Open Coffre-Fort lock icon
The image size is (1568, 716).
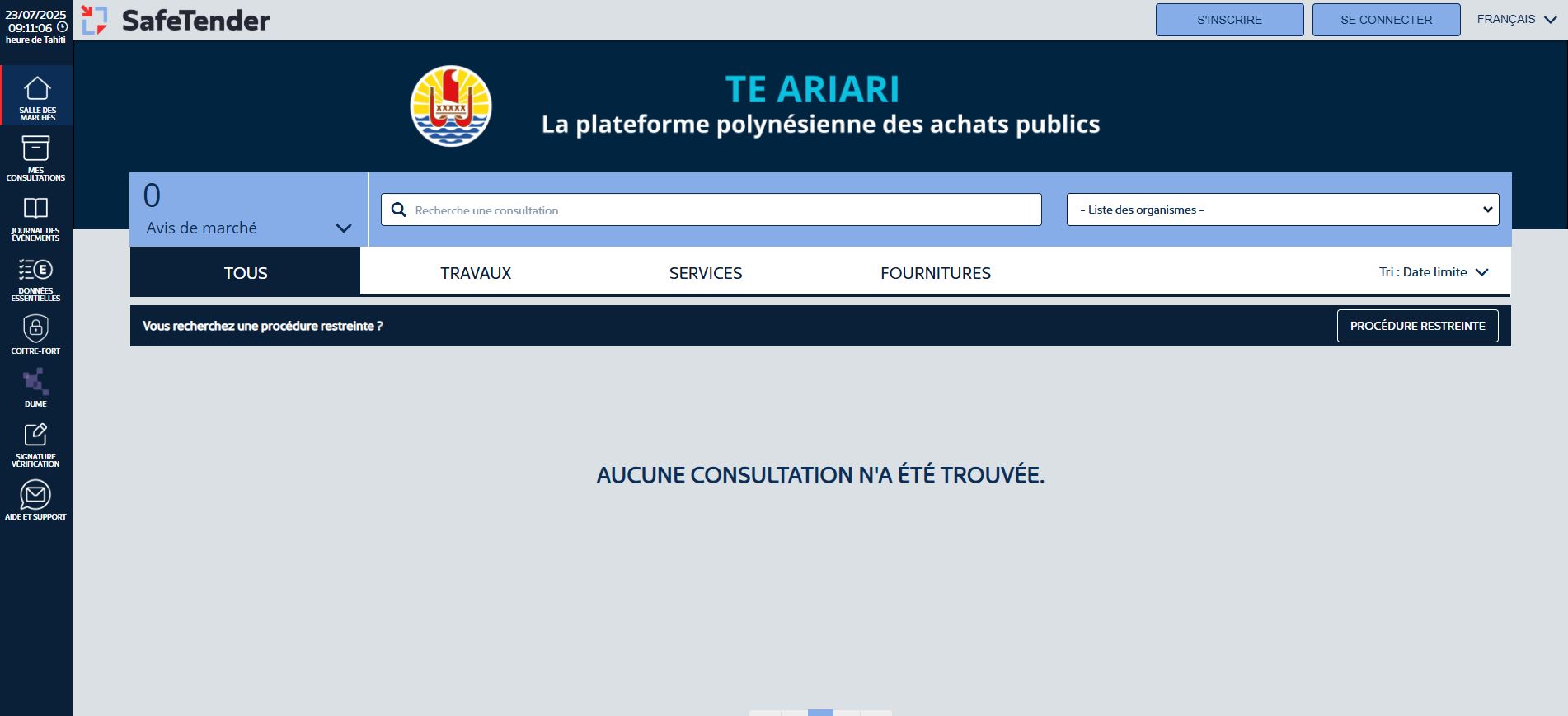tap(35, 328)
